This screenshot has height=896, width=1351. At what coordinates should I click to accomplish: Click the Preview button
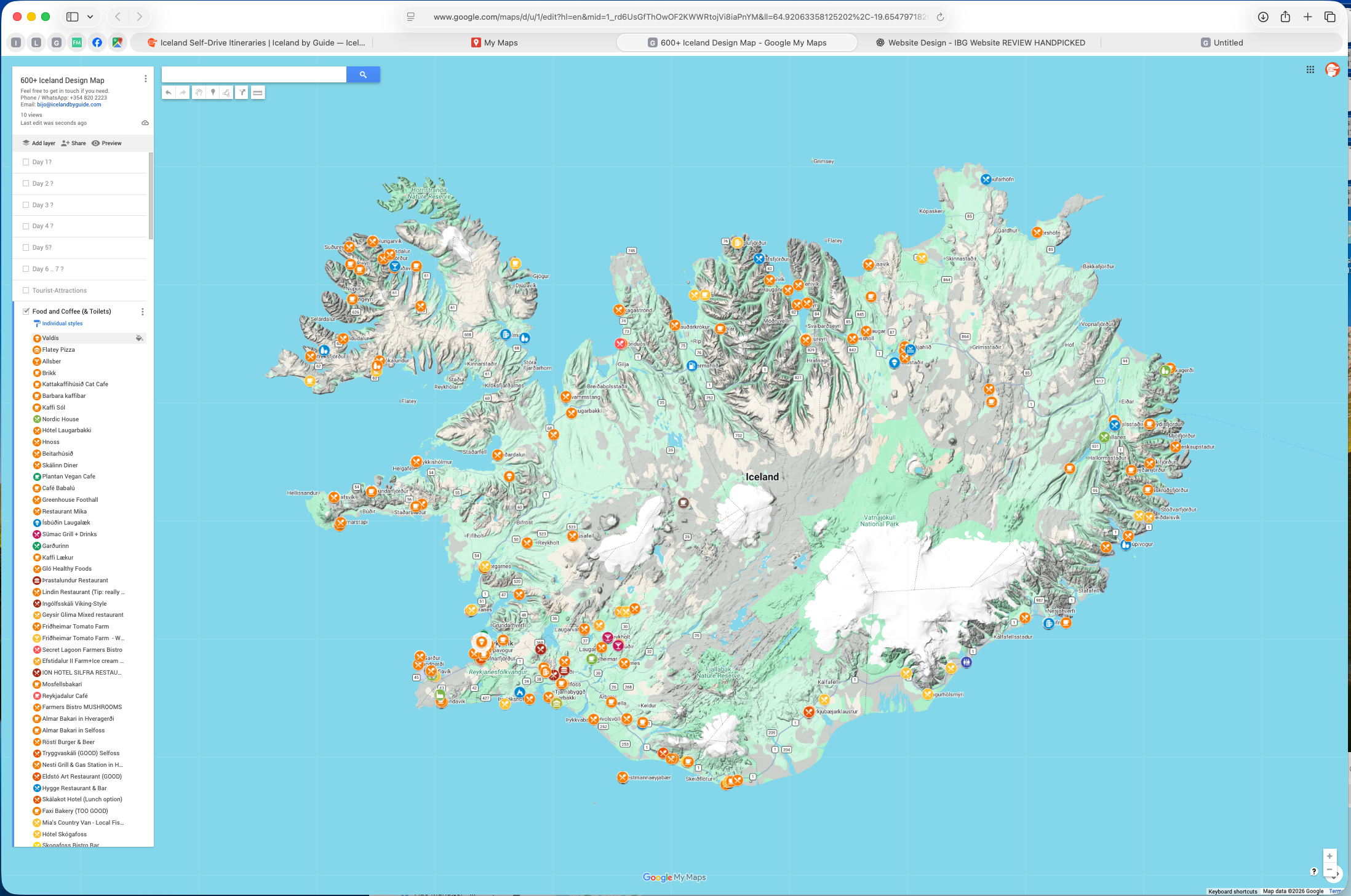click(x=106, y=143)
